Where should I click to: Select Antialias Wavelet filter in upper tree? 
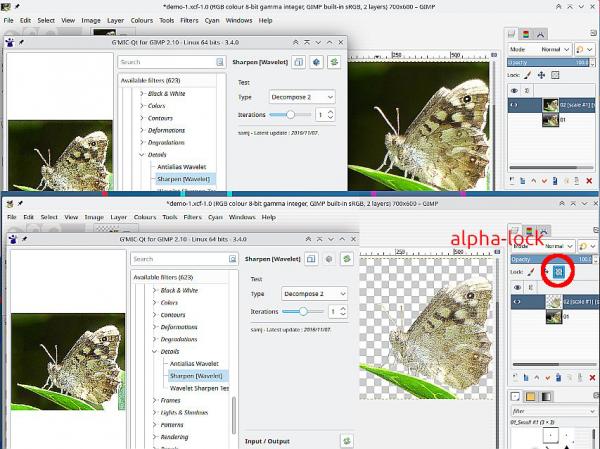pyautogui.click(x=182, y=167)
